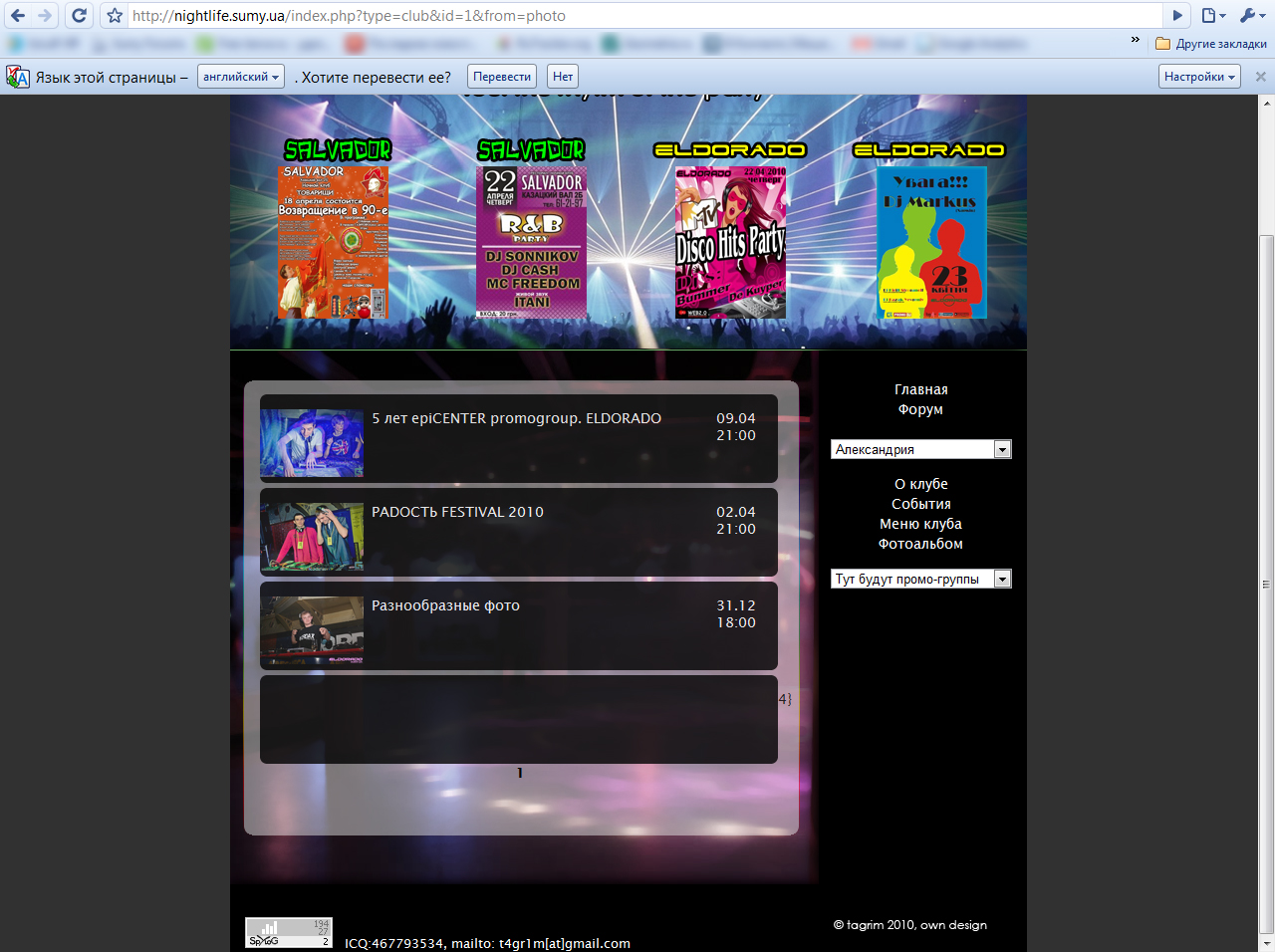This screenshot has height=952, width=1275.
Task: Close the translation bar
Action: click(x=1260, y=77)
